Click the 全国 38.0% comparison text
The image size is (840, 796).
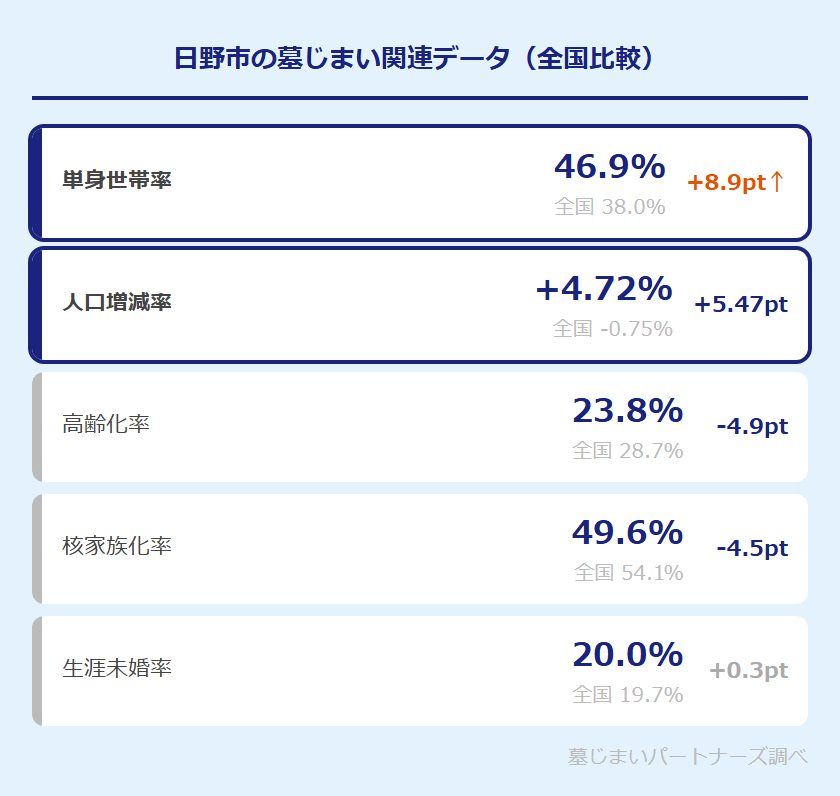point(609,207)
